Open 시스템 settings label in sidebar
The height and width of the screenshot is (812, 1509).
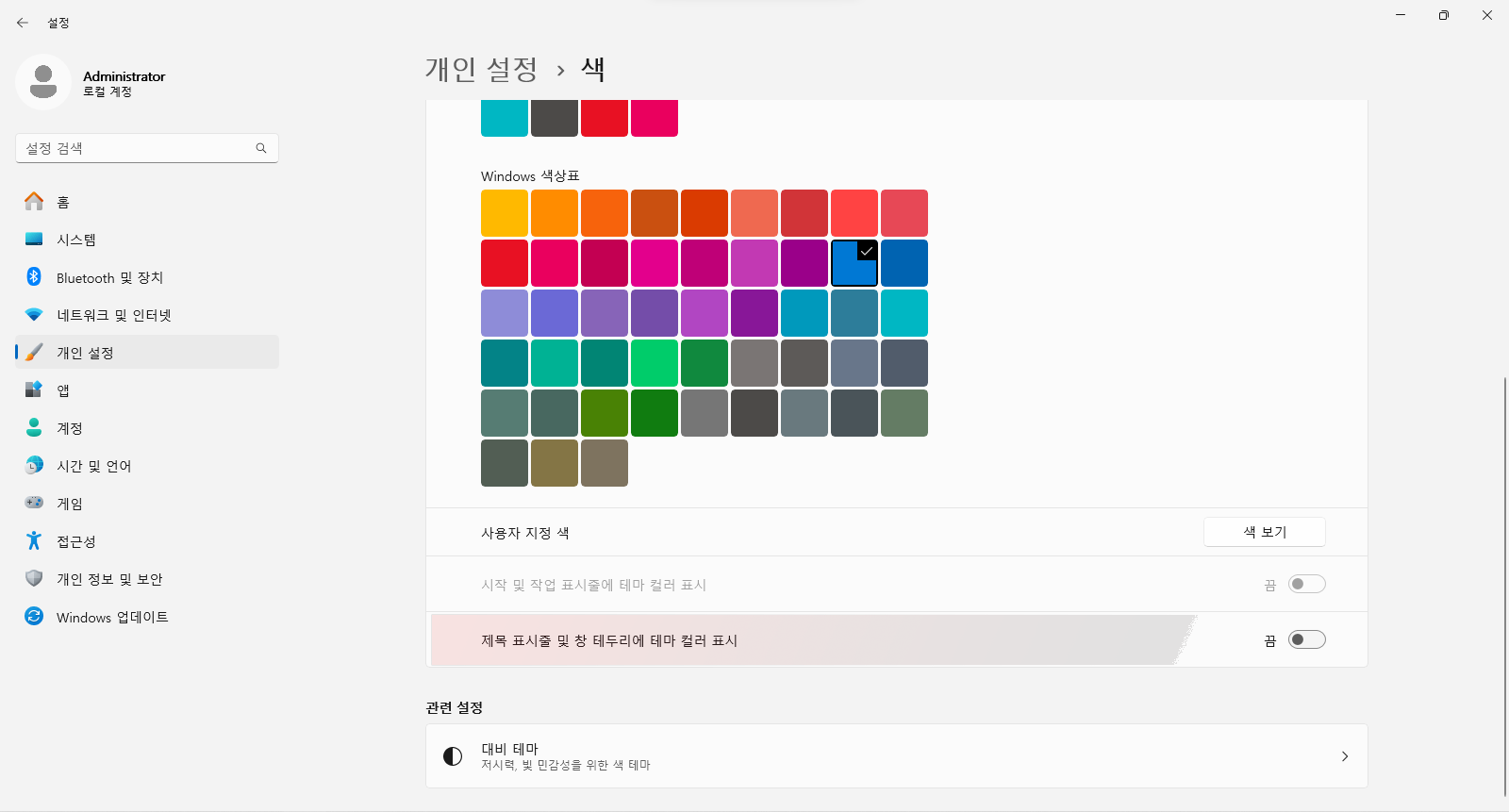pyautogui.click(x=76, y=240)
